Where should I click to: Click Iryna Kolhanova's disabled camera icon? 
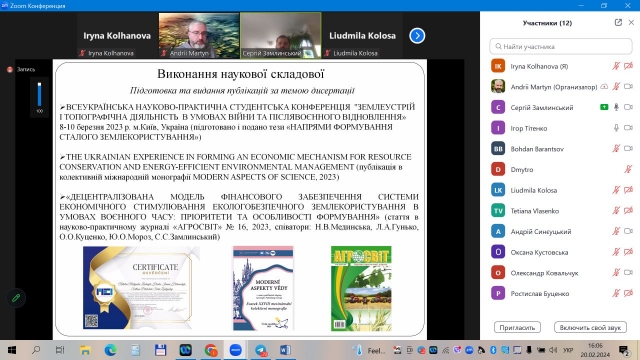629,66
